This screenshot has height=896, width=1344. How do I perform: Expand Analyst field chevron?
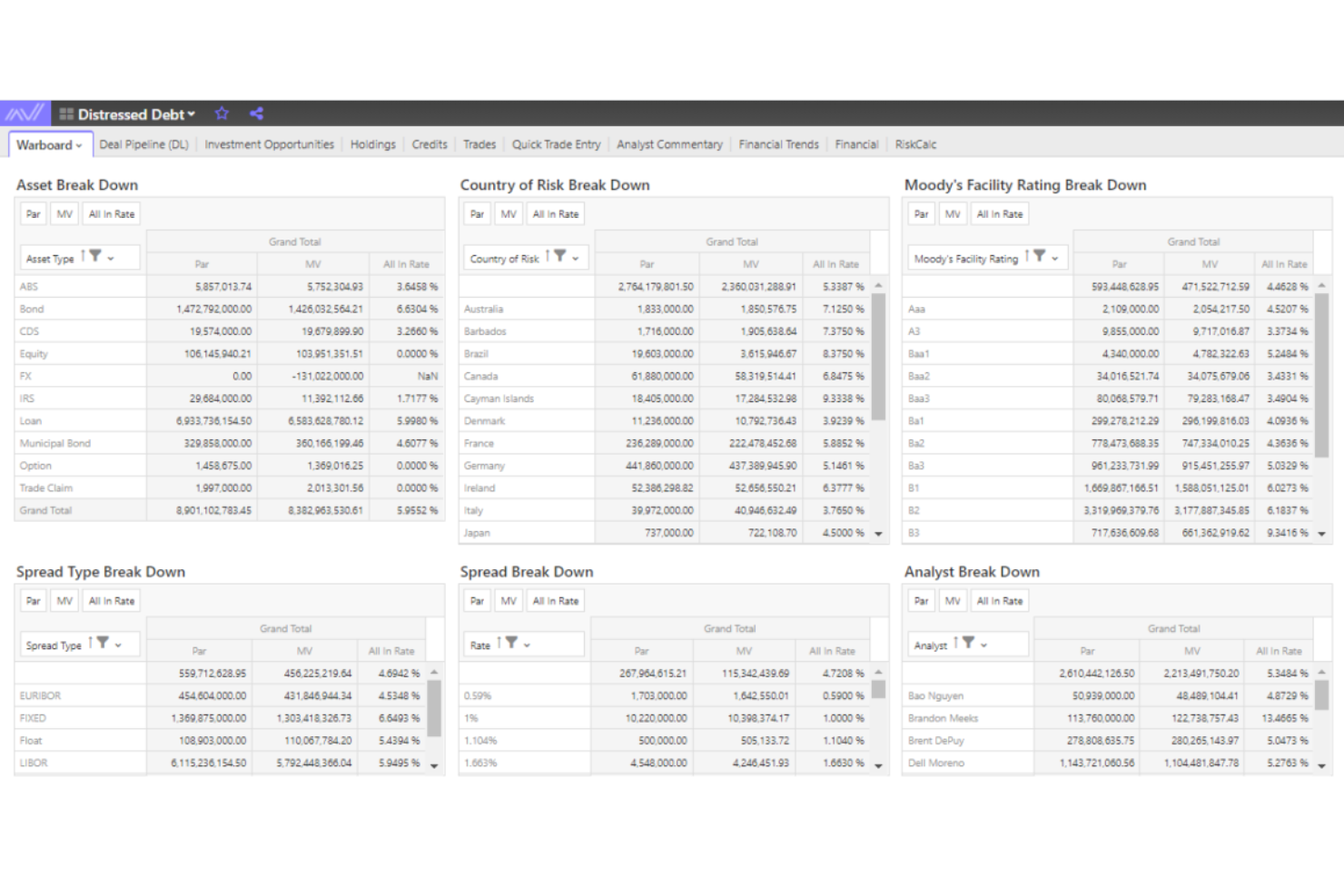point(984,645)
